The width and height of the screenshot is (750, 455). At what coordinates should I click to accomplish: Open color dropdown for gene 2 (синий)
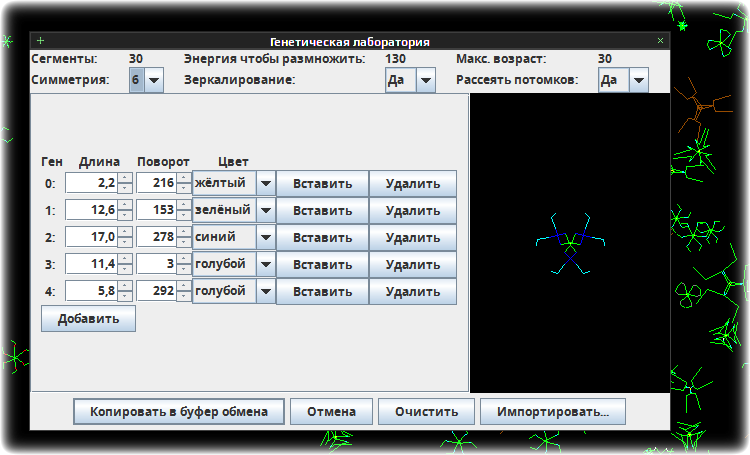[234, 237]
